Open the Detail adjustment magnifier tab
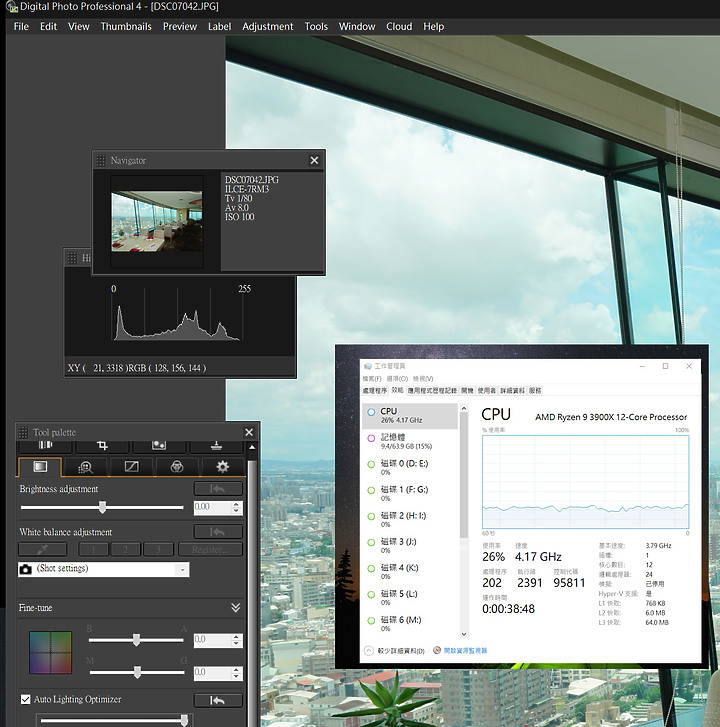 click(x=85, y=467)
